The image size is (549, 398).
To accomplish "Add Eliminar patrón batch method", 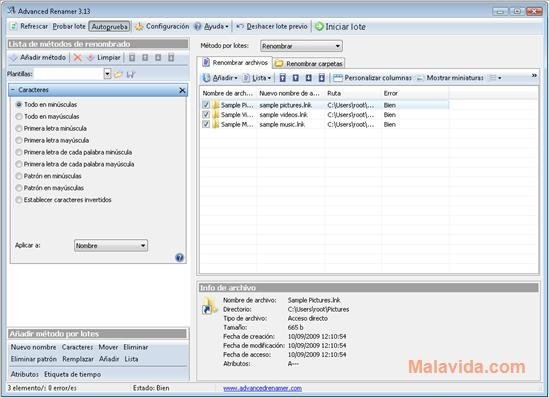I will pos(34,359).
